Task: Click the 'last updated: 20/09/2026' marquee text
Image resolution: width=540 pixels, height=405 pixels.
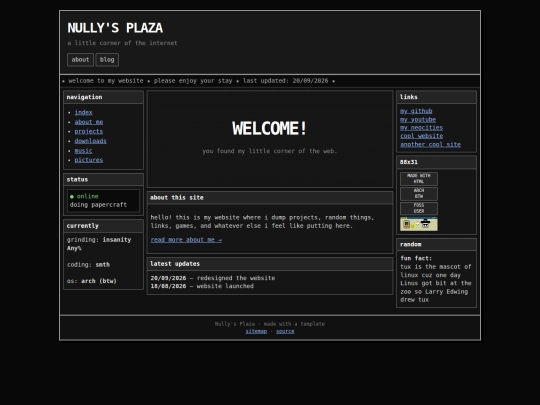Action: click(285, 81)
